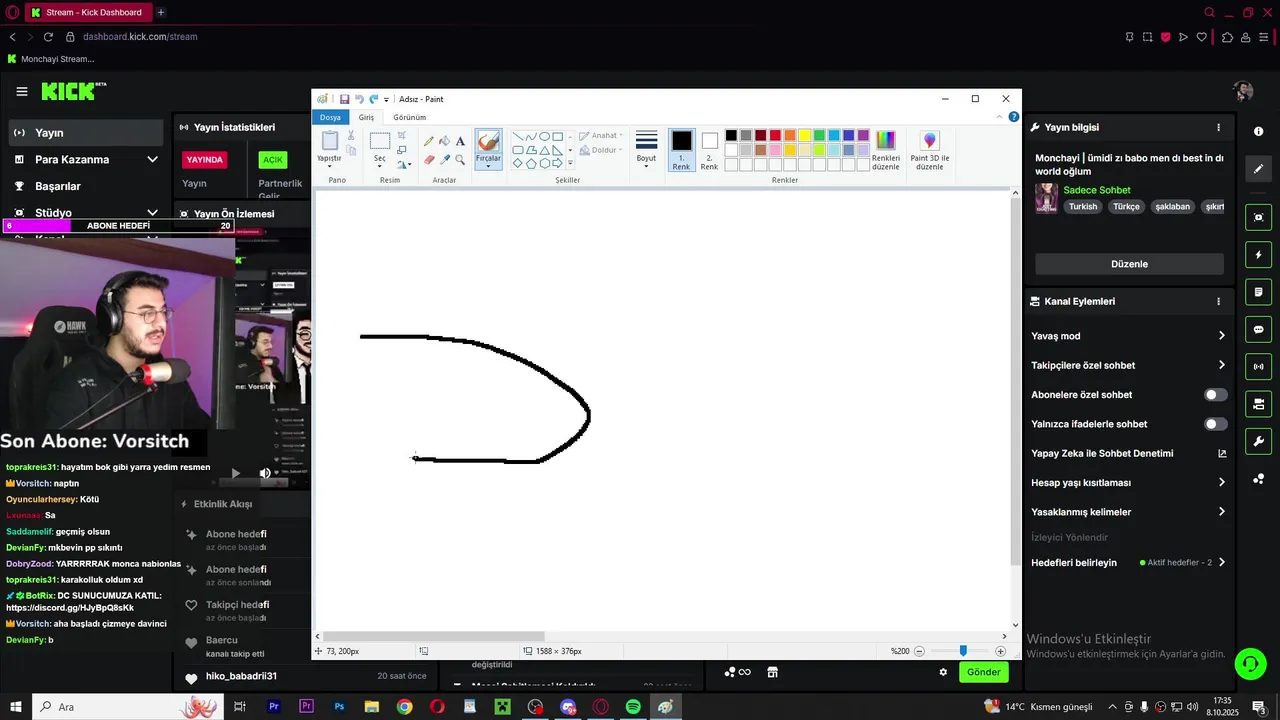Open Chrome from the taskbar

(x=404, y=707)
